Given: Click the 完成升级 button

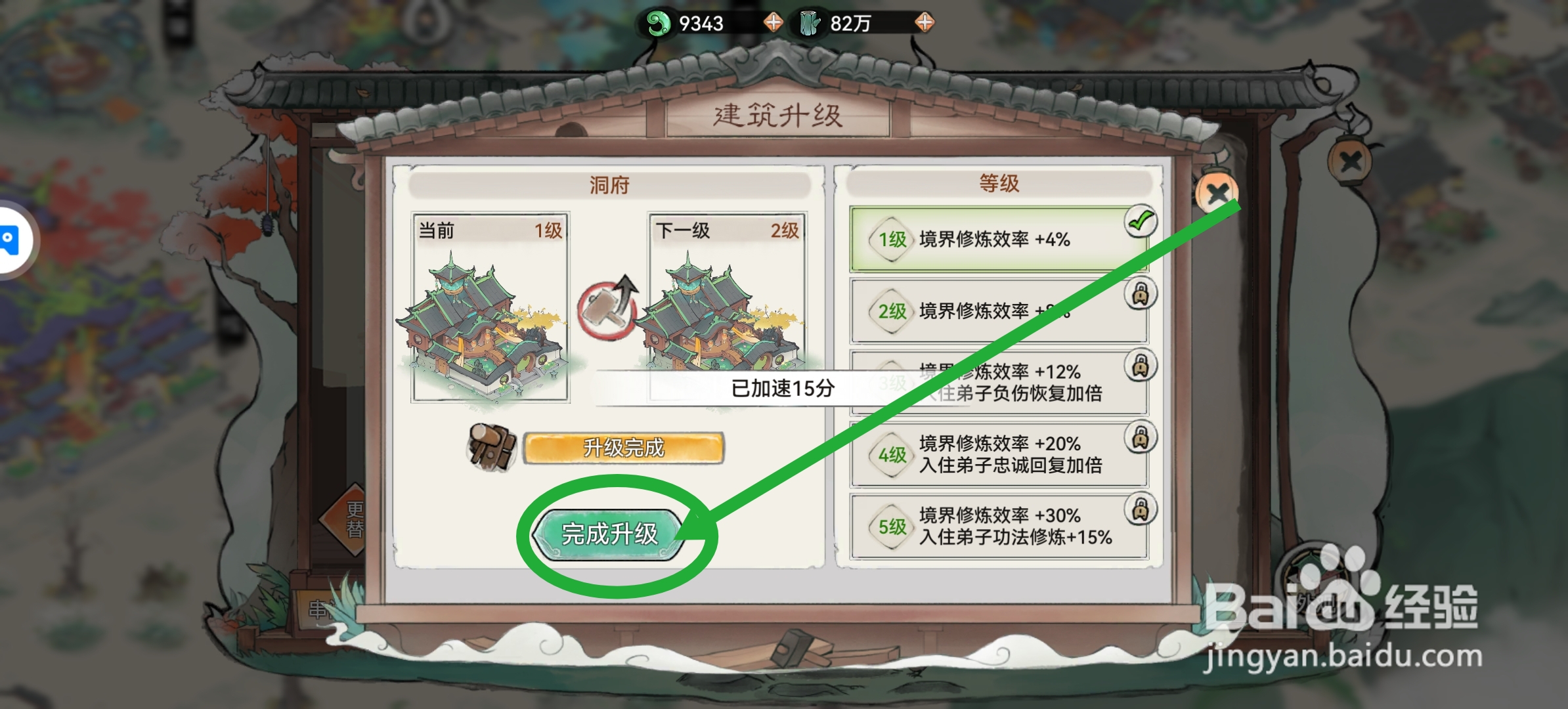Looking at the screenshot, I should (609, 534).
